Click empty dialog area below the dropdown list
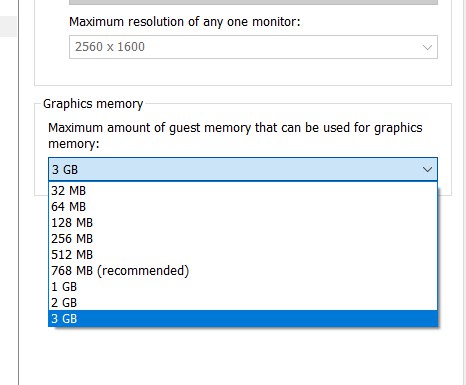Image resolution: width=466 pixels, height=385 pixels. (243, 357)
